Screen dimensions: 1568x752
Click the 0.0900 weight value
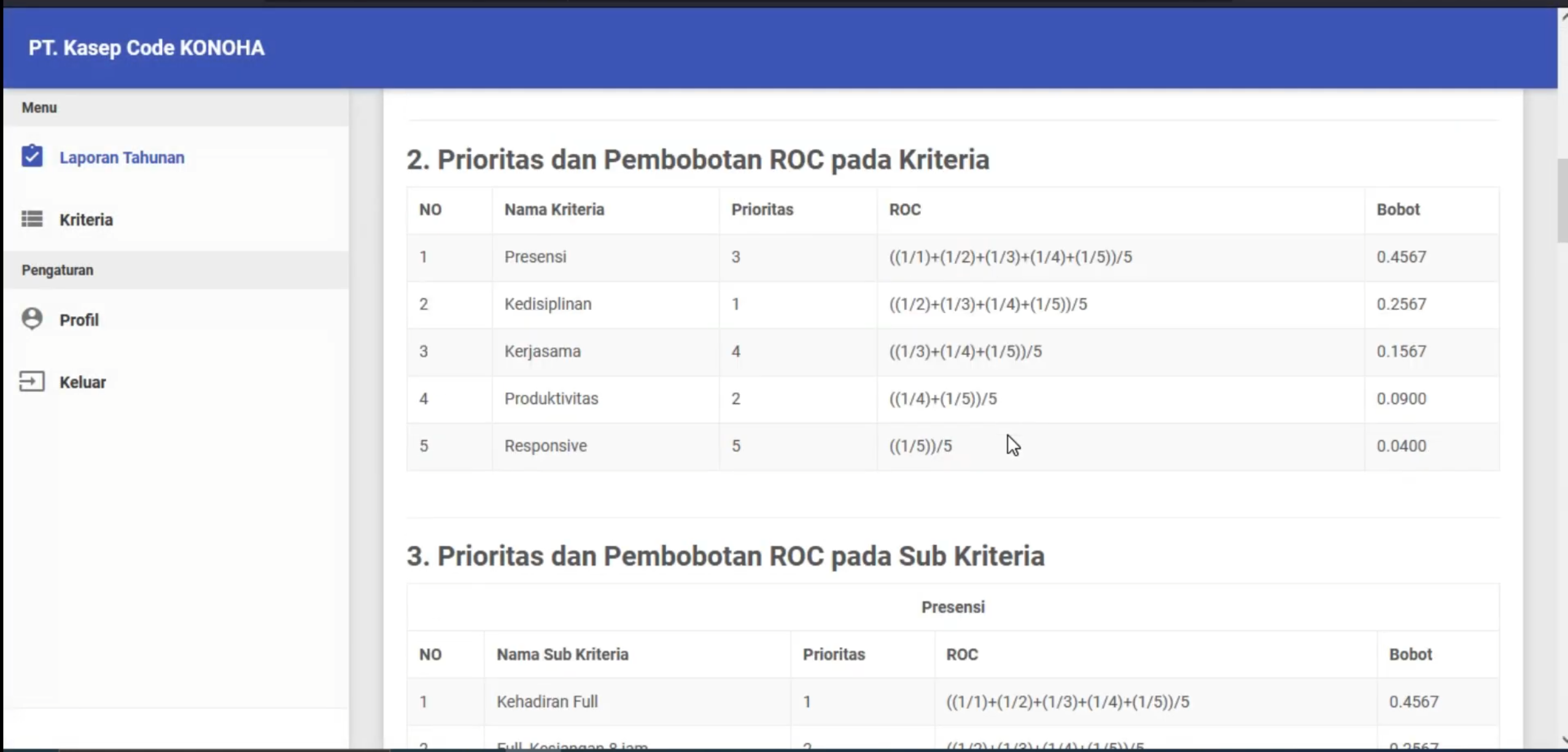click(x=1401, y=398)
